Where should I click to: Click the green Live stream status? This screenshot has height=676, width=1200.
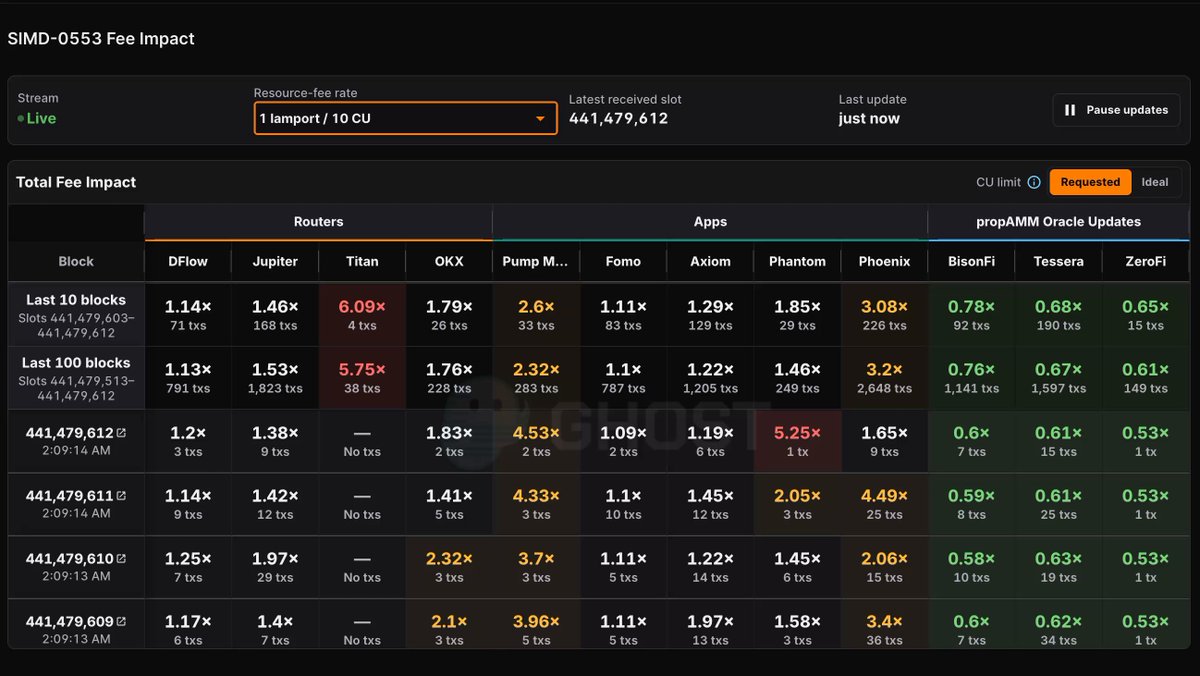click(x=37, y=118)
